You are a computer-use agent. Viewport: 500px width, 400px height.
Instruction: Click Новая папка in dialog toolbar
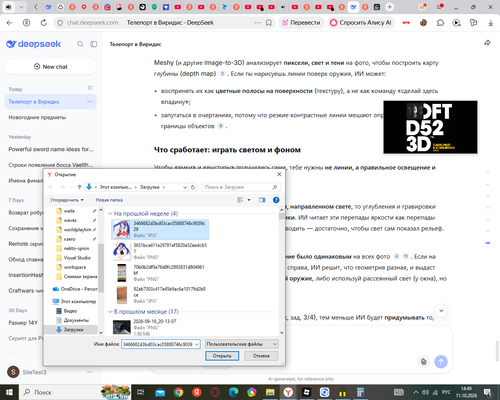(x=109, y=200)
